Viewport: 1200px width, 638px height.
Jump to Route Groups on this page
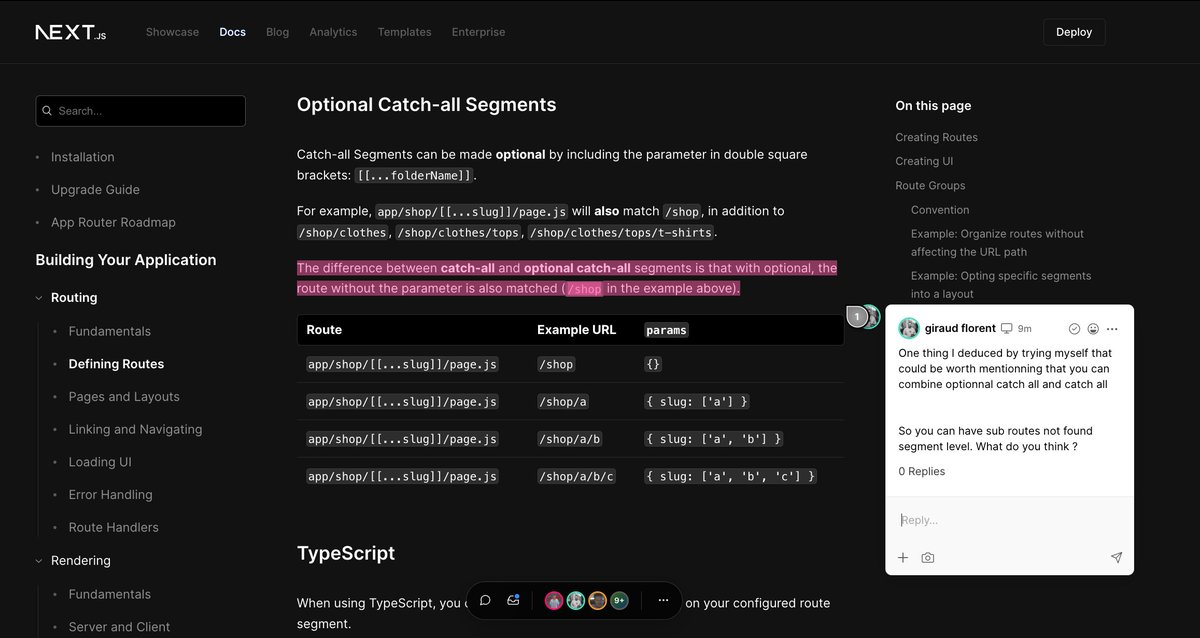click(x=930, y=185)
